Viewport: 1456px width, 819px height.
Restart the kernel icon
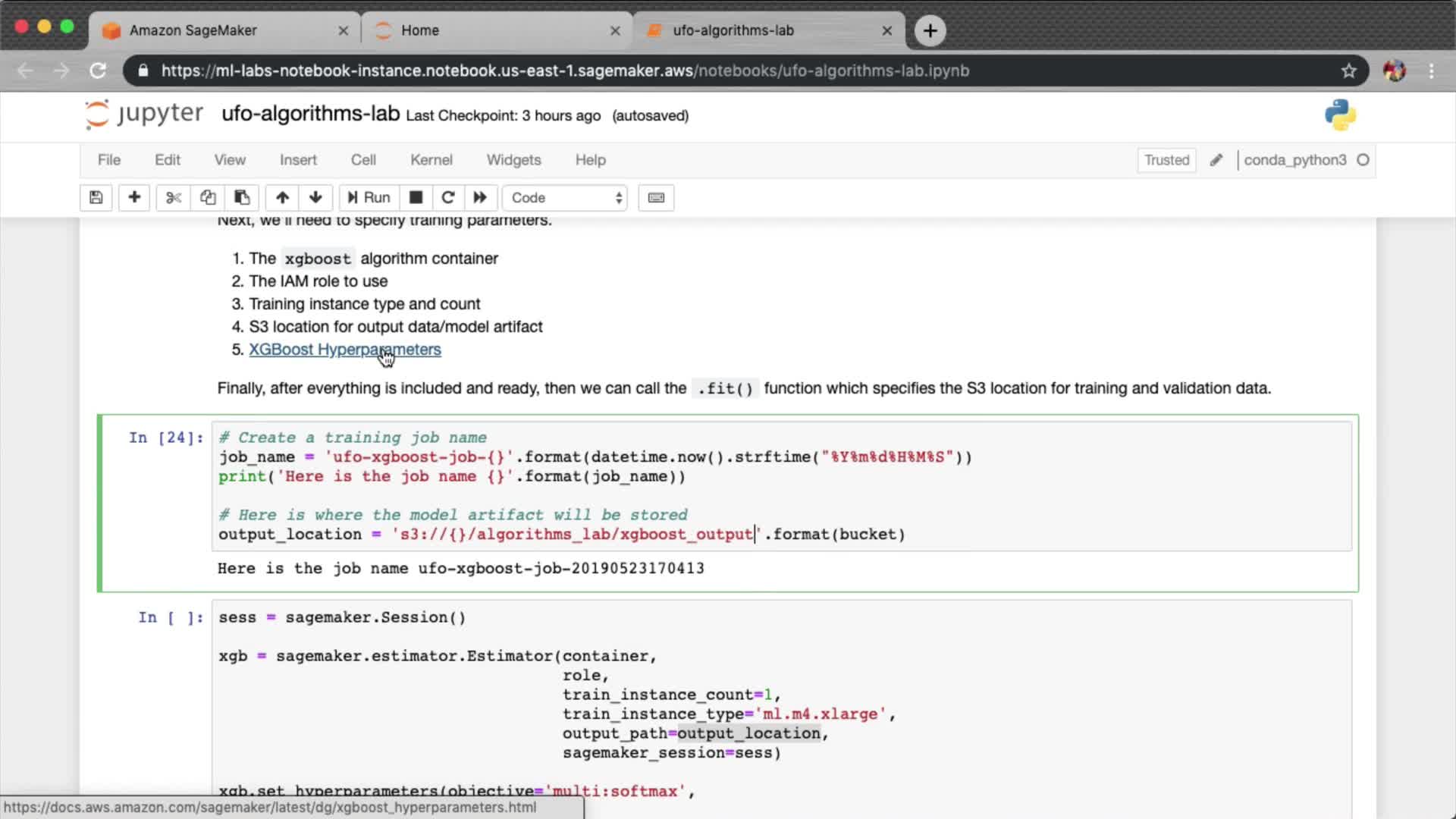448,198
